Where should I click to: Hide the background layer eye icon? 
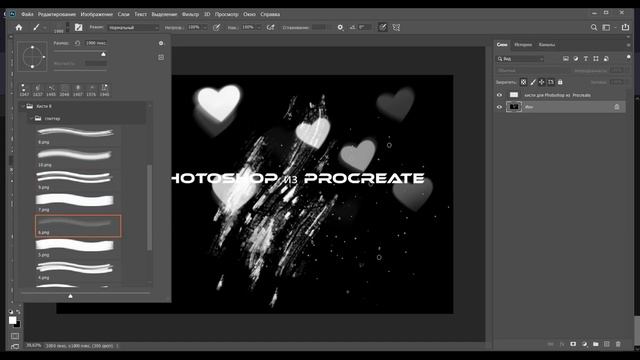click(x=499, y=107)
